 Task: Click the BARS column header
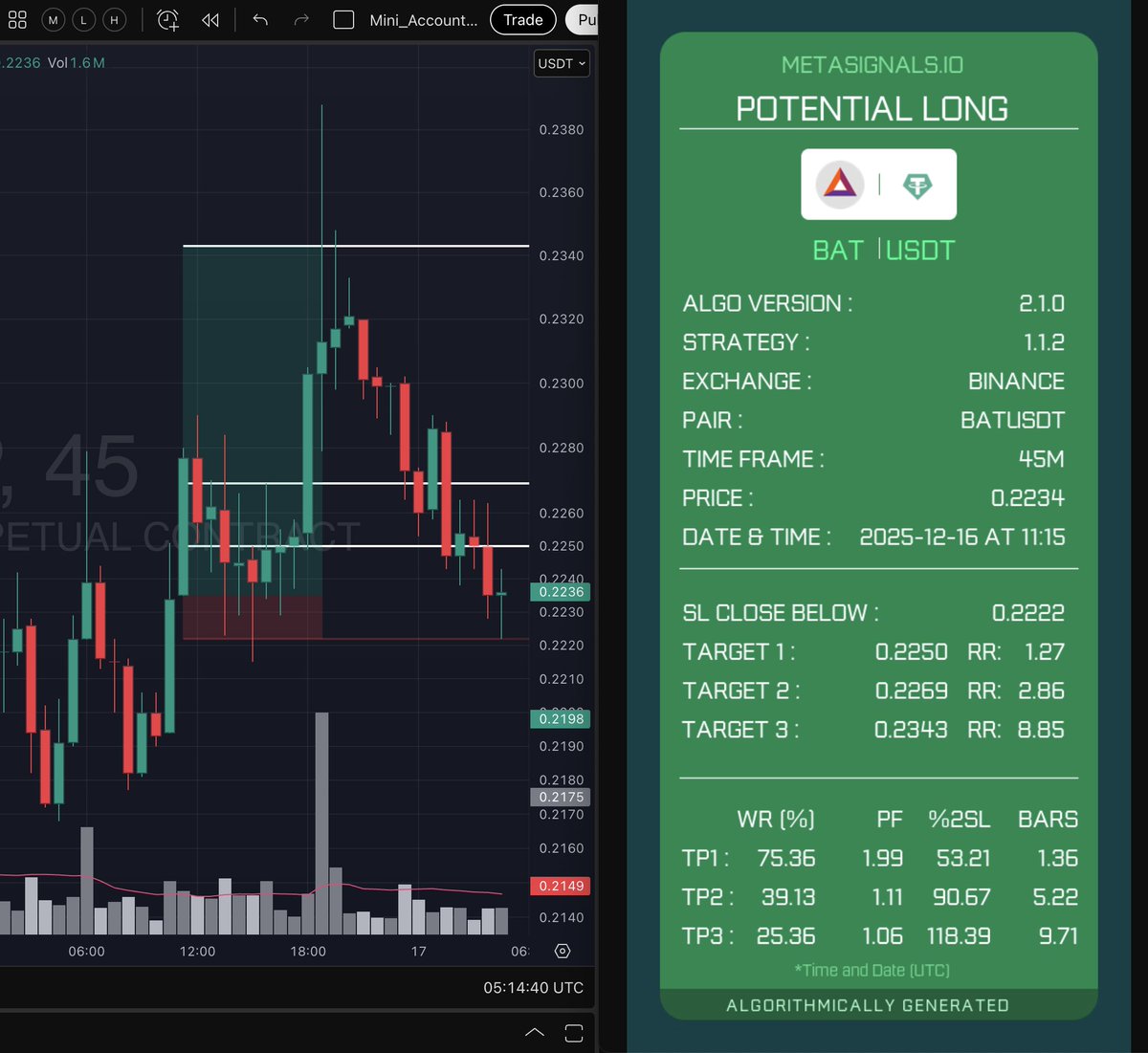(1048, 820)
